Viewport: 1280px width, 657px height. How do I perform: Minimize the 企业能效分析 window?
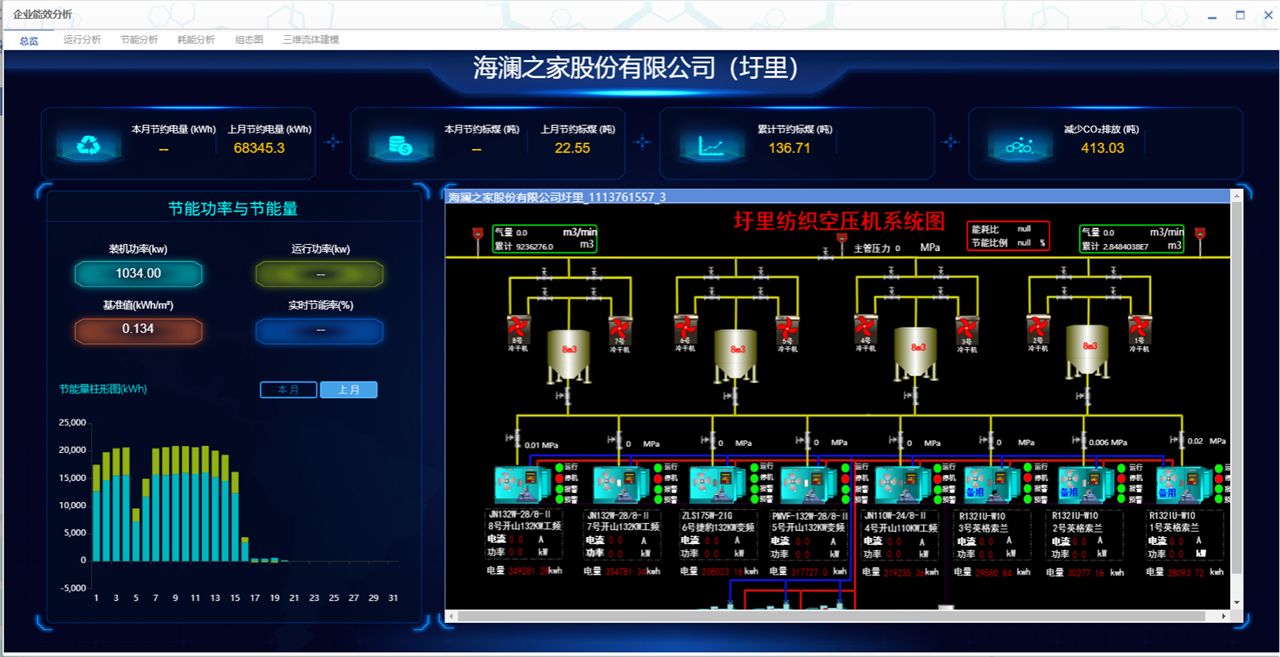1212,15
